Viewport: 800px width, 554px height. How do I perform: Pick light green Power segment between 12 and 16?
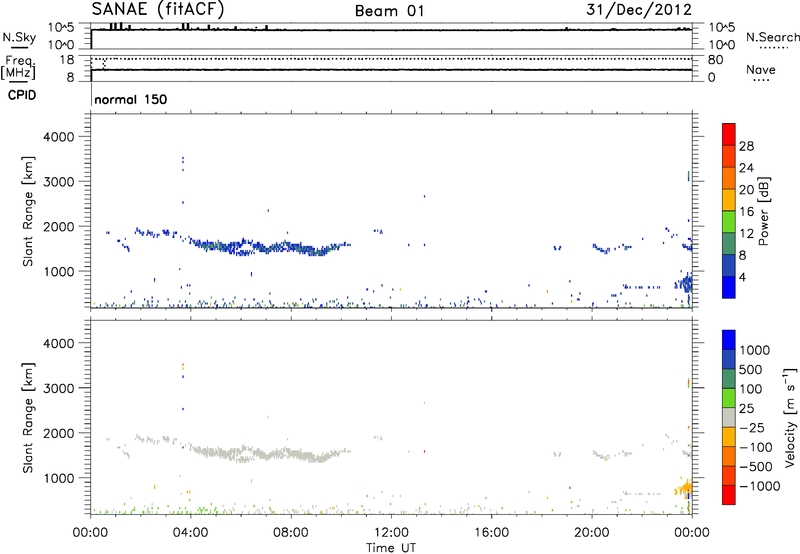point(729,221)
